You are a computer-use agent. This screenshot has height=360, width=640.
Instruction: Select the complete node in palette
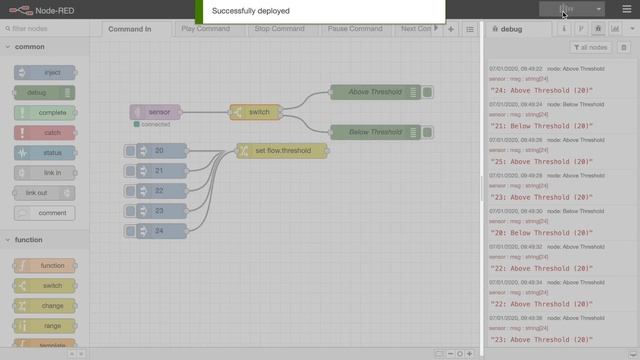tap(44, 113)
